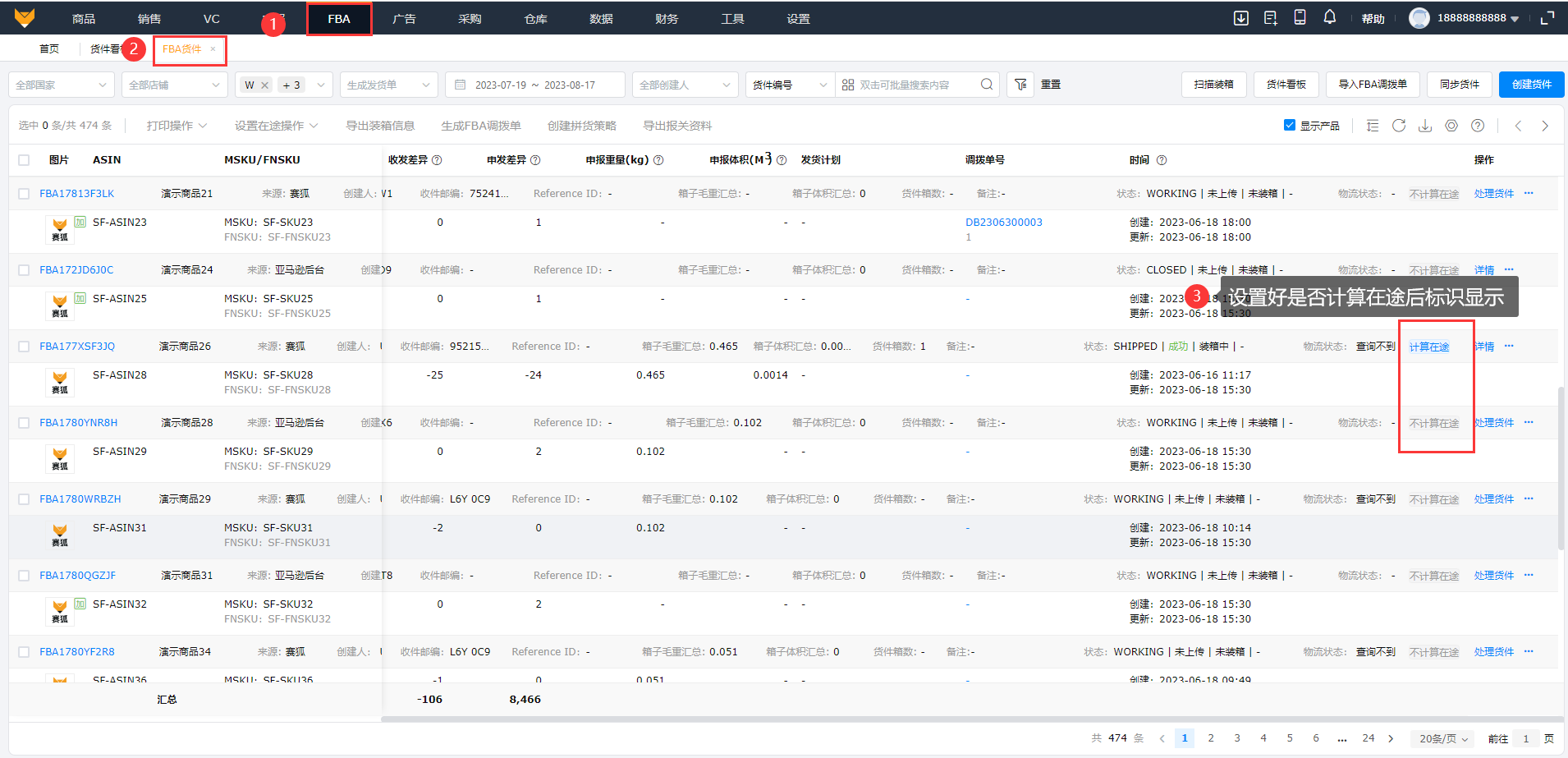
Task: Open the notification bell
Action: pyautogui.click(x=1329, y=18)
